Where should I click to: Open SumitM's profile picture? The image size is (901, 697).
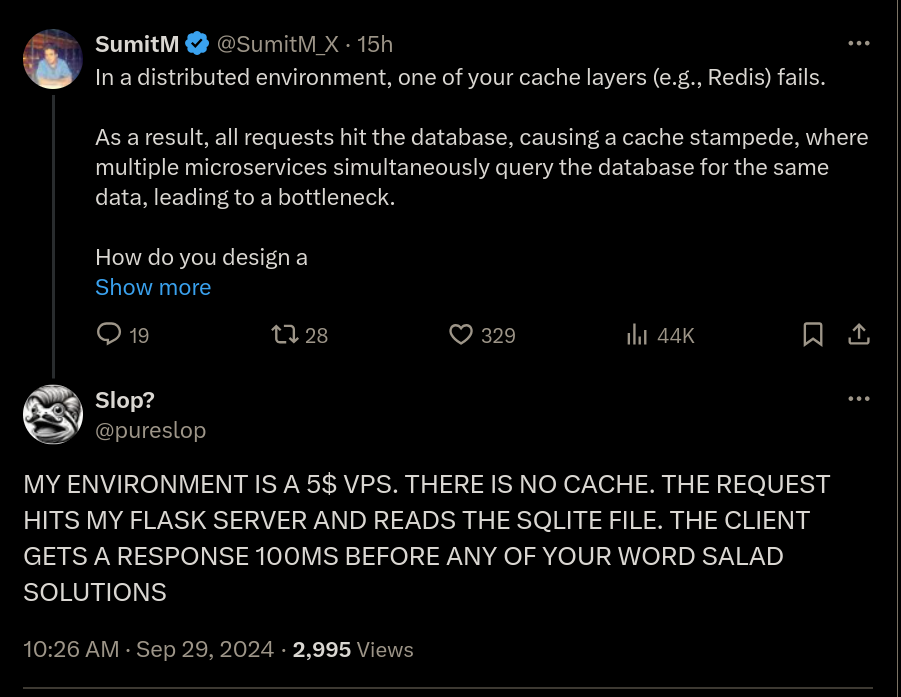[x=53, y=59]
